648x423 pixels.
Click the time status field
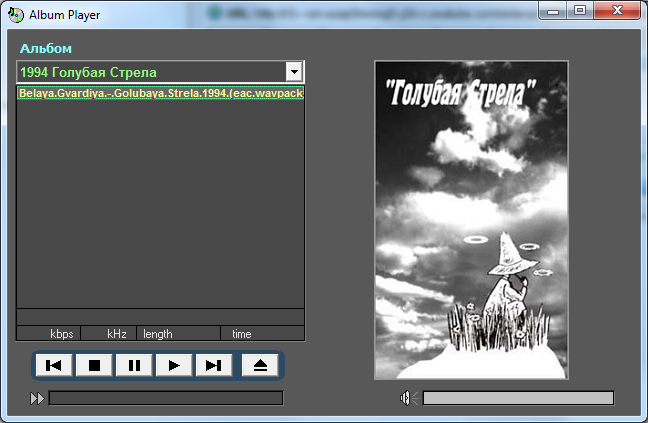click(262, 333)
